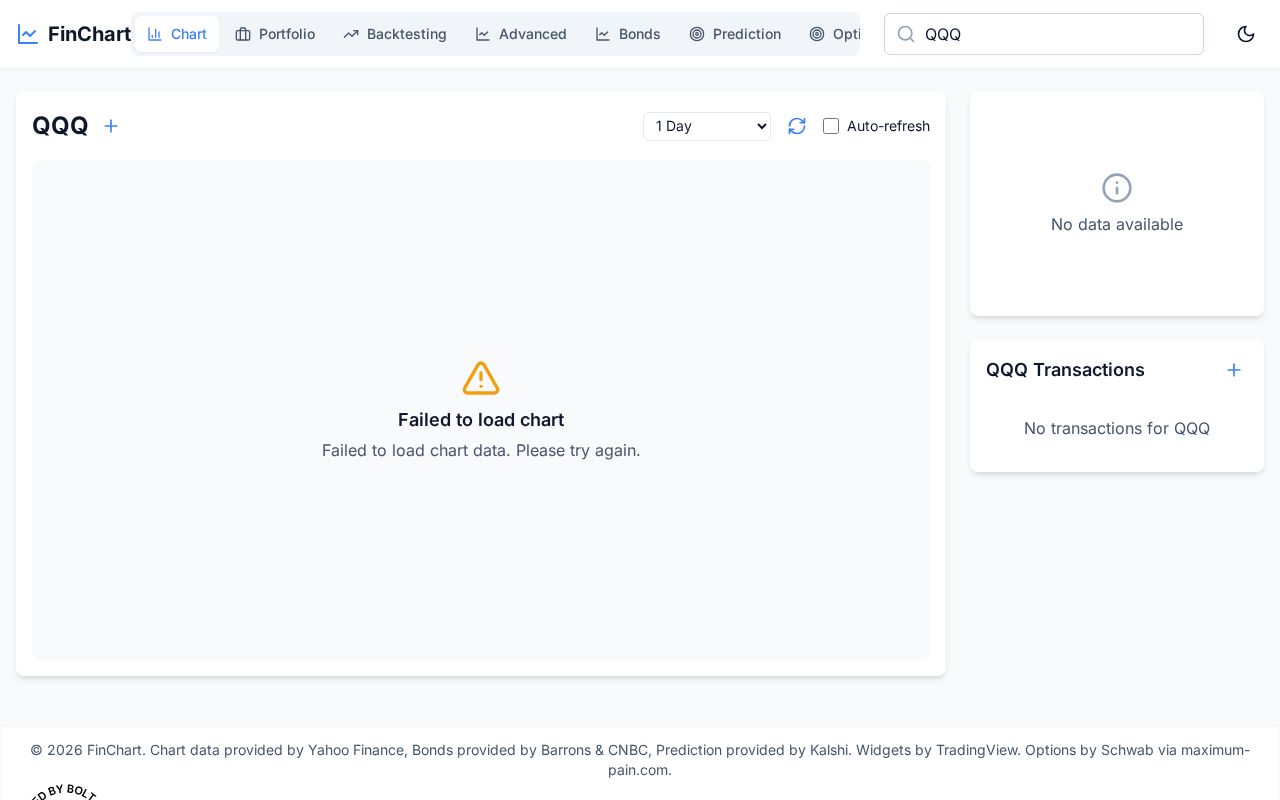Click the FinChart brand name
The image size is (1280, 800).
[89, 34]
